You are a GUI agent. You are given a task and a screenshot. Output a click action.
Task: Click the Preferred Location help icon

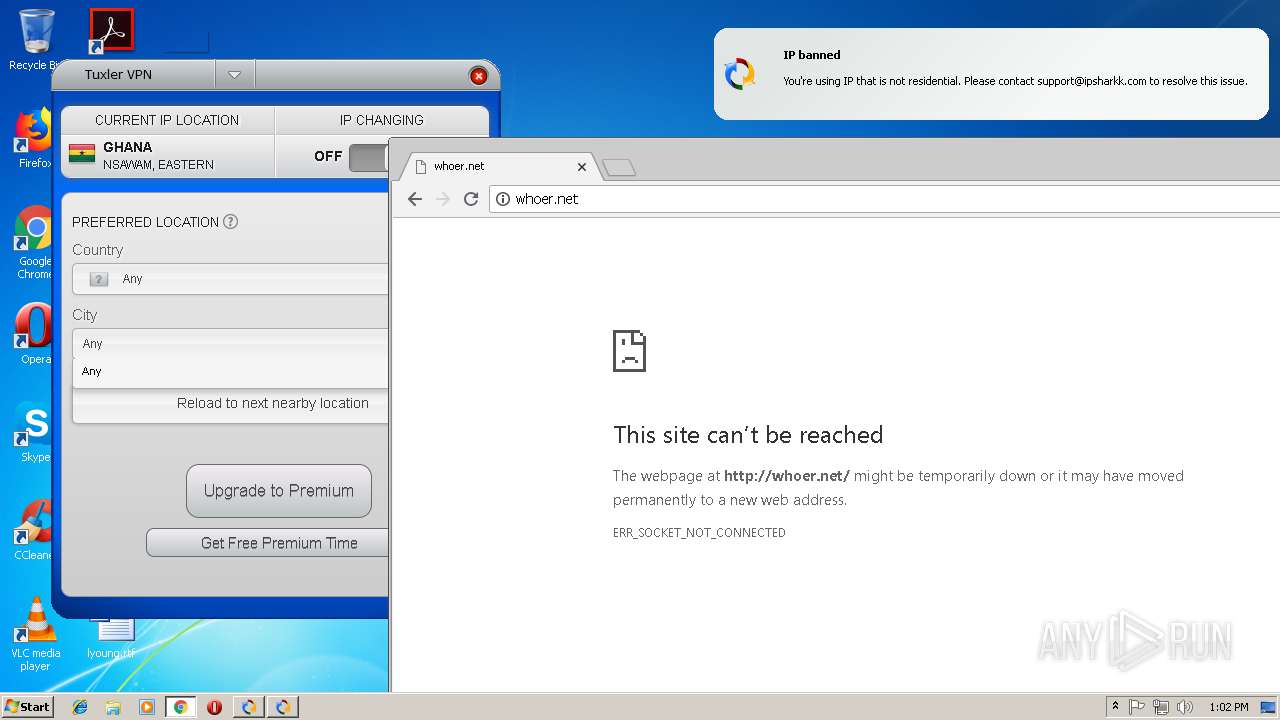[230, 222]
